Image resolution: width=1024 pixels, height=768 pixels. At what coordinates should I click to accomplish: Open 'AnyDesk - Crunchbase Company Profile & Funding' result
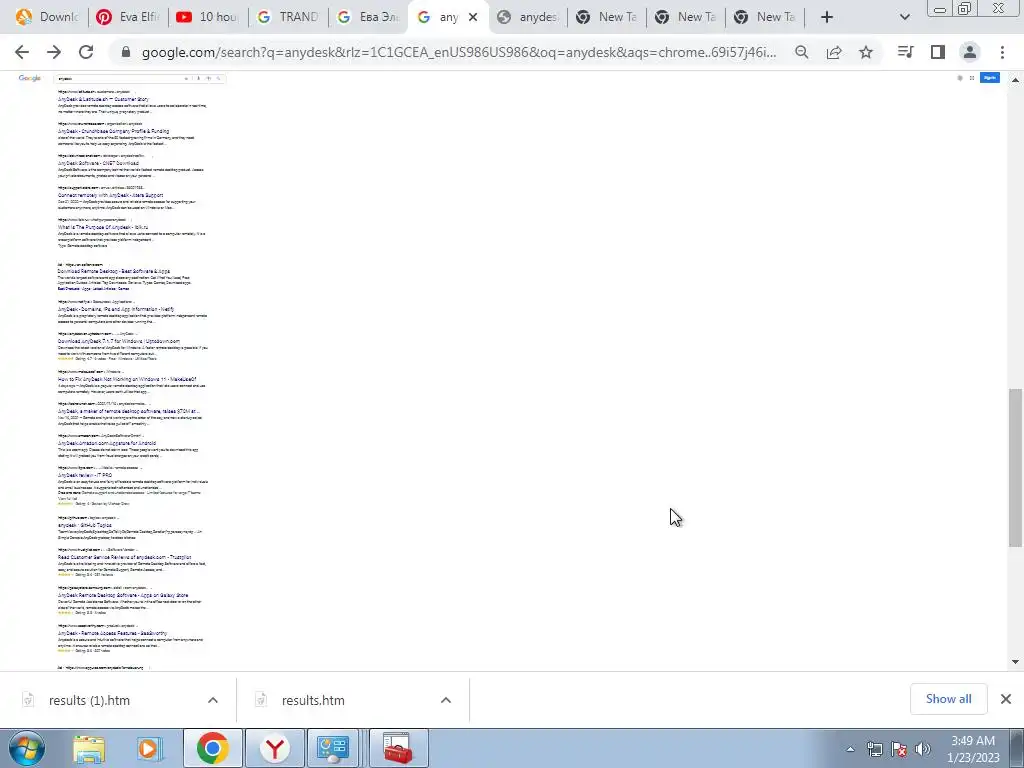click(x=114, y=131)
